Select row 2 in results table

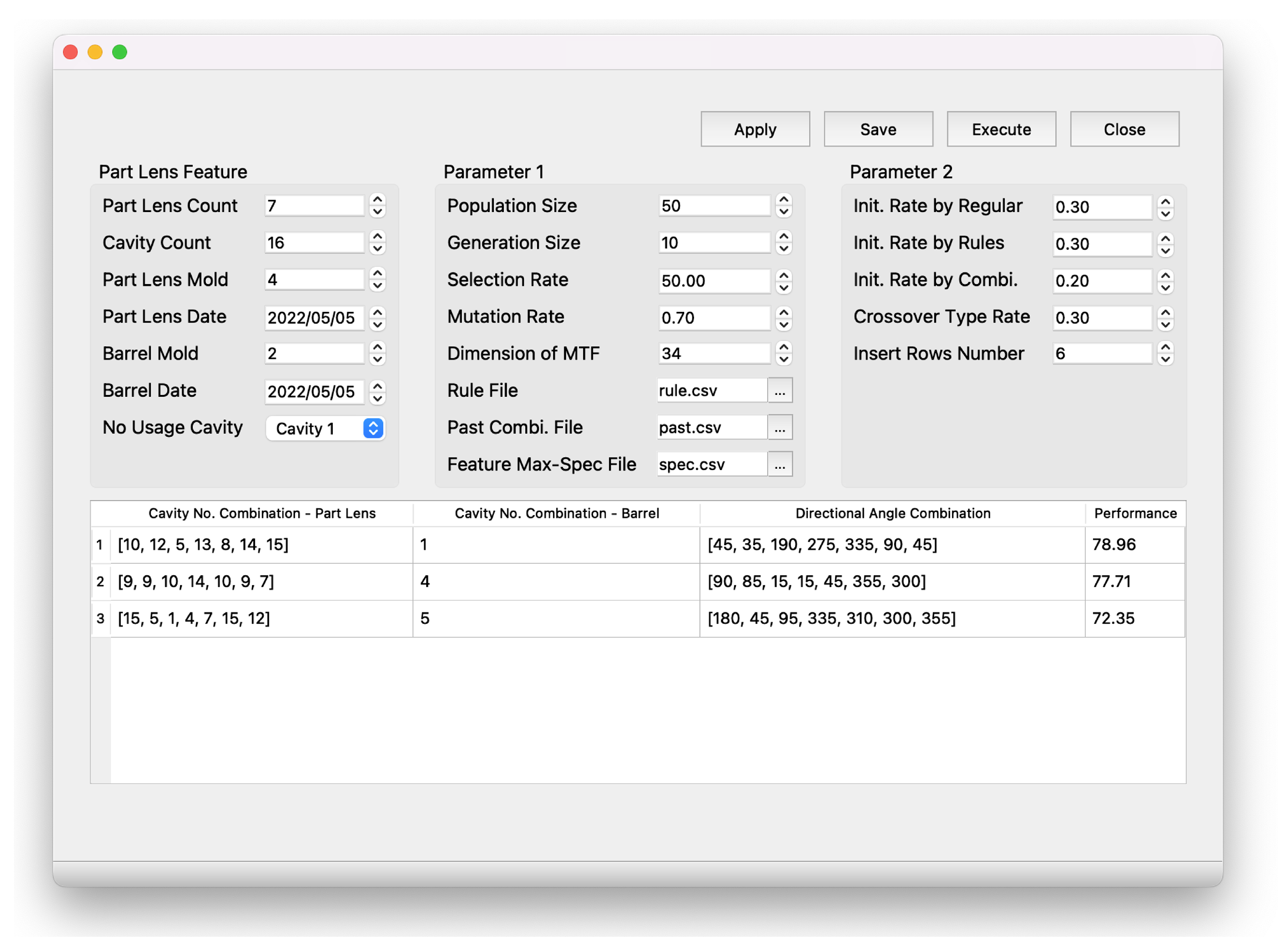pos(100,581)
